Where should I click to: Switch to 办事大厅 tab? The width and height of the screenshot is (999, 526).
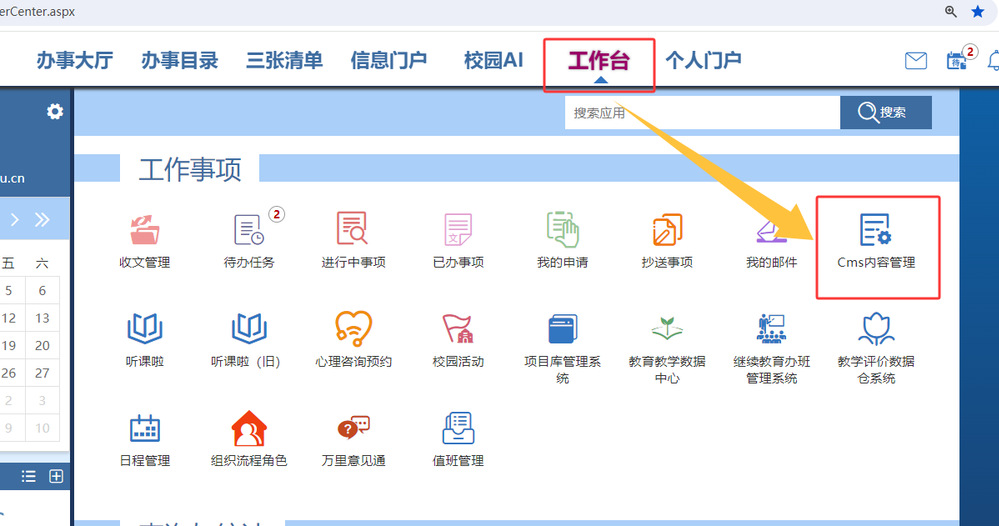coord(74,60)
